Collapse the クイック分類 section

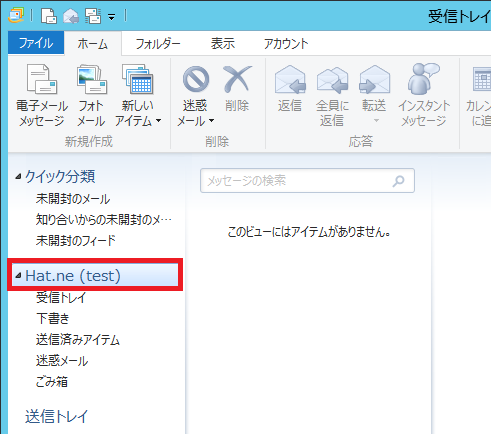[18, 176]
